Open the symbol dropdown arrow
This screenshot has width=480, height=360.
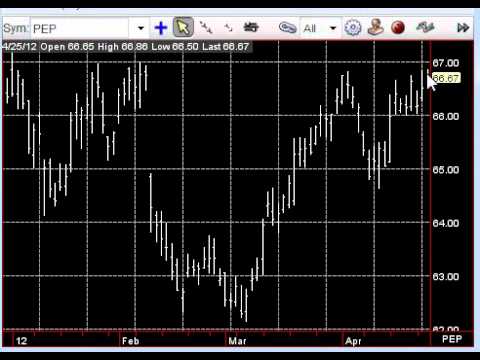click(x=141, y=28)
